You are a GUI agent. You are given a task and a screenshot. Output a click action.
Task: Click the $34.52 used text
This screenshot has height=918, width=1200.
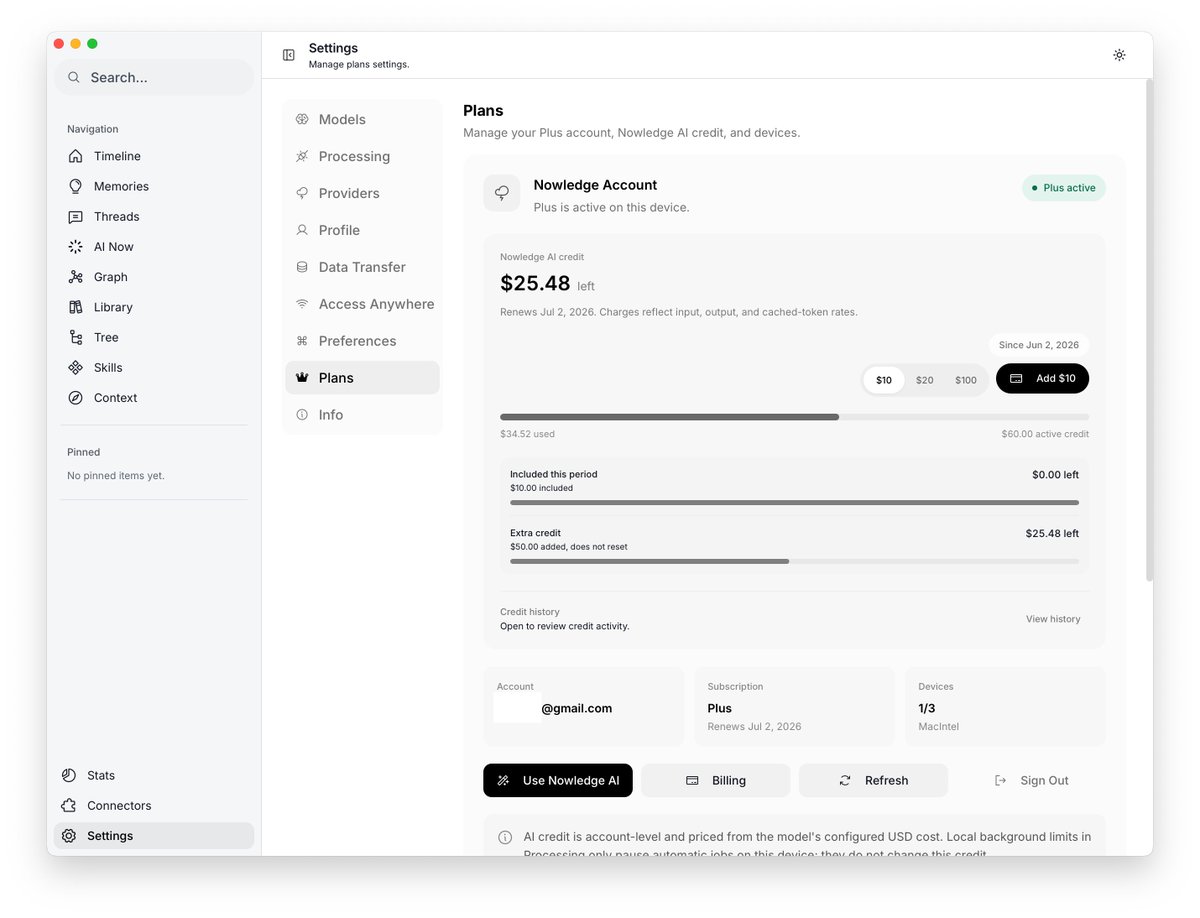pos(527,434)
